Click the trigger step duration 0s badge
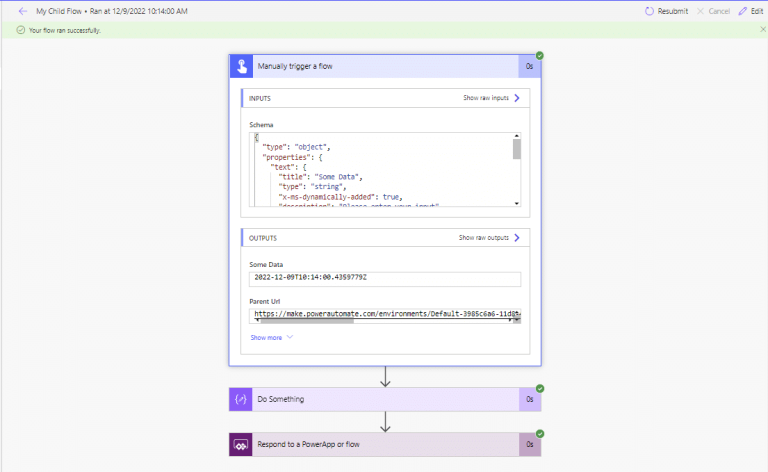The image size is (768, 472). click(x=529, y=66)
